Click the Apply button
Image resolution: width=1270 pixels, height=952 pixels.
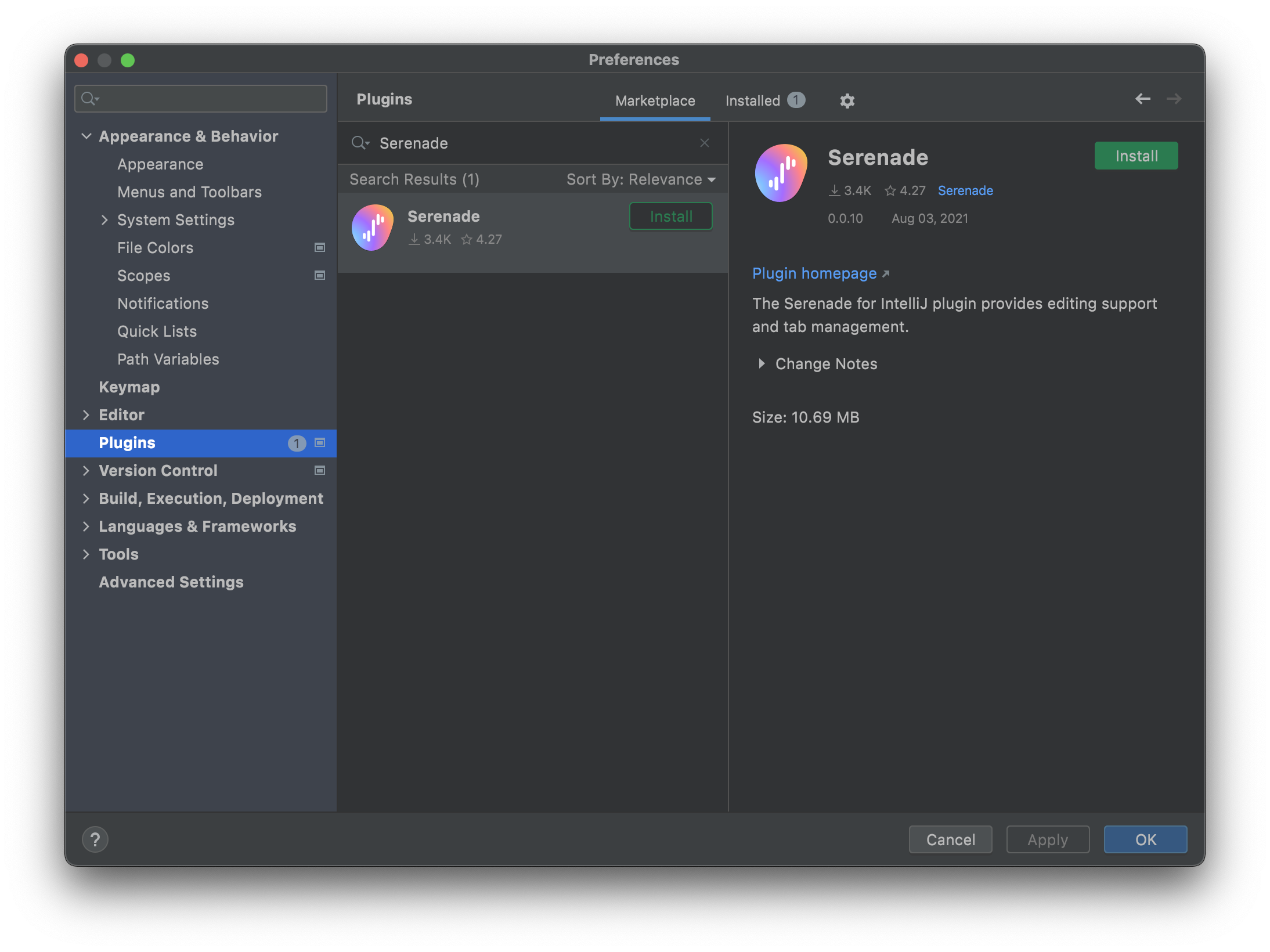coord(1048,839)
